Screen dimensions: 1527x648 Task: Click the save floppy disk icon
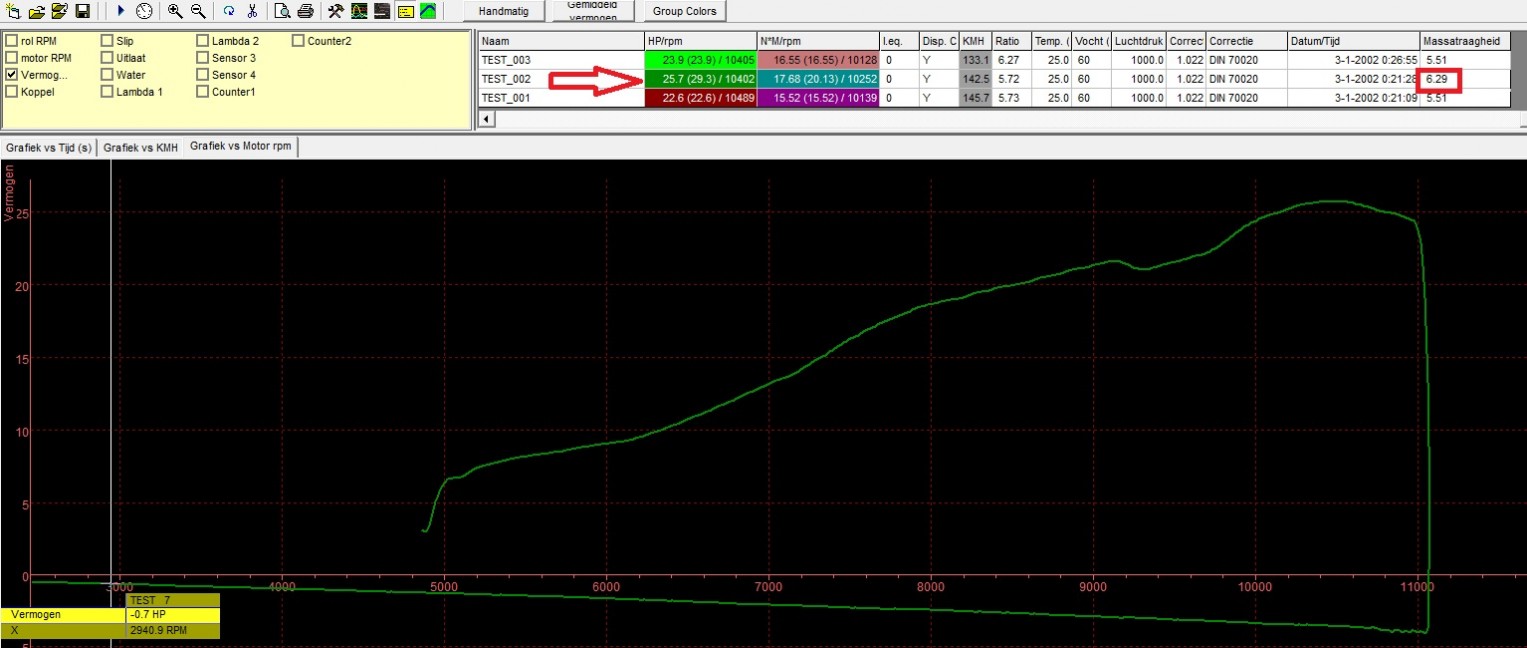coord(83,11)
